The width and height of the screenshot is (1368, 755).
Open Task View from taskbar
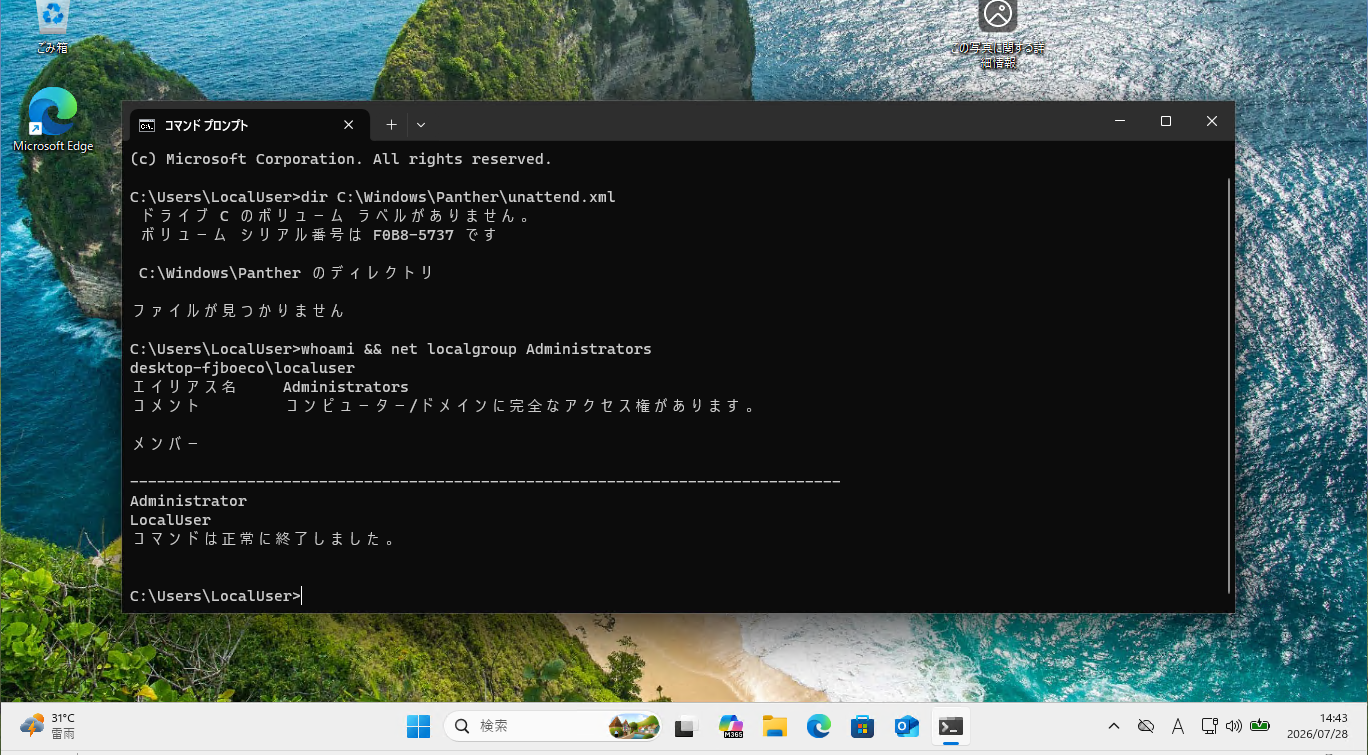[x=685, y=727]
